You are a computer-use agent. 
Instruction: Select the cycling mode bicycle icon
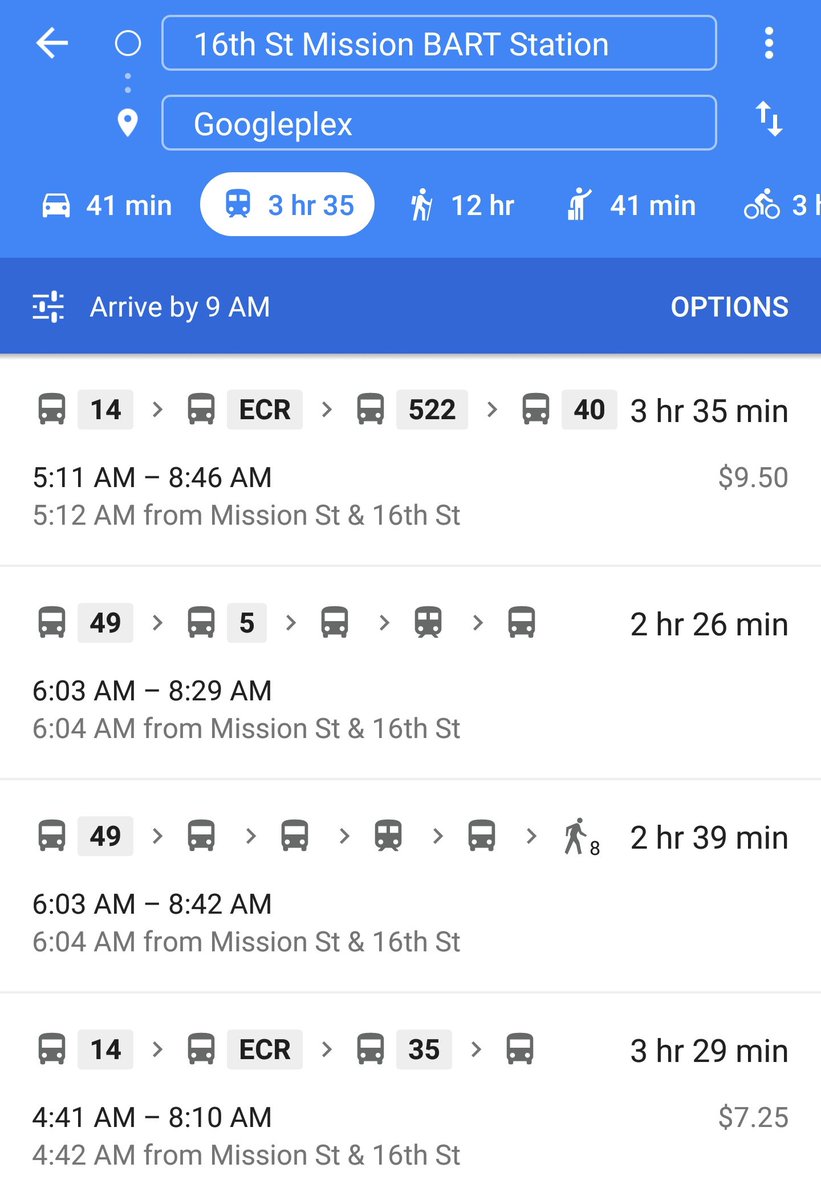pyautogui.click(x=762, y=206)
